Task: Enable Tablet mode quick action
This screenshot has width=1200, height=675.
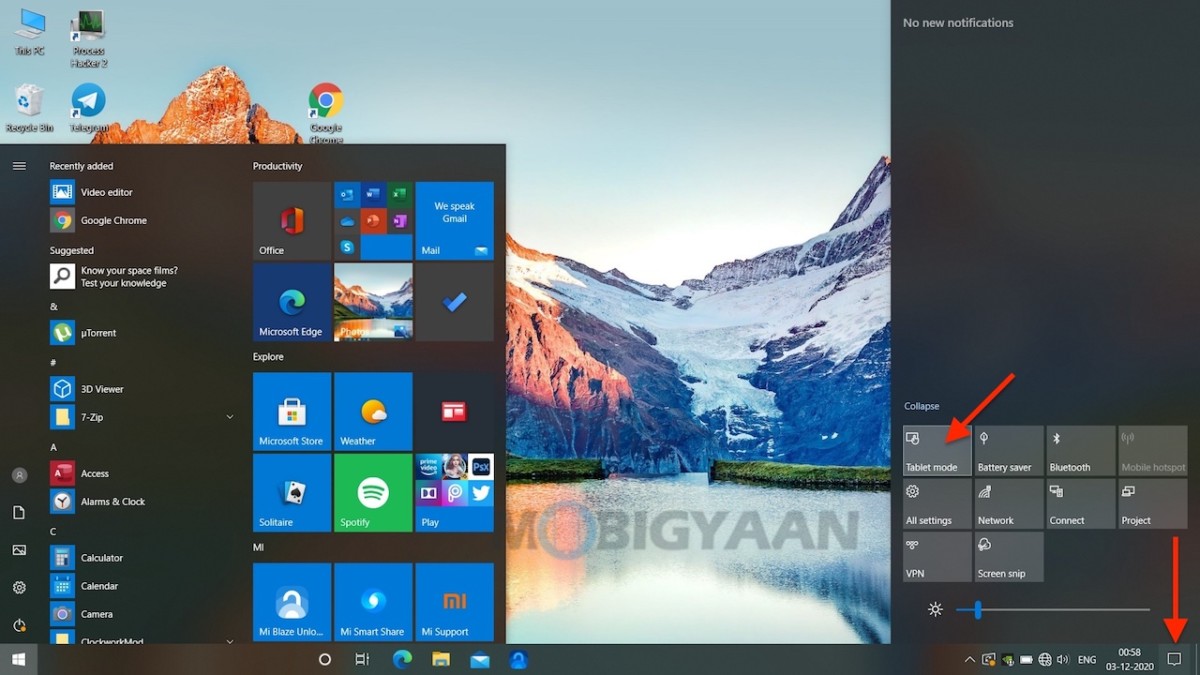Action: pos(936,450)
